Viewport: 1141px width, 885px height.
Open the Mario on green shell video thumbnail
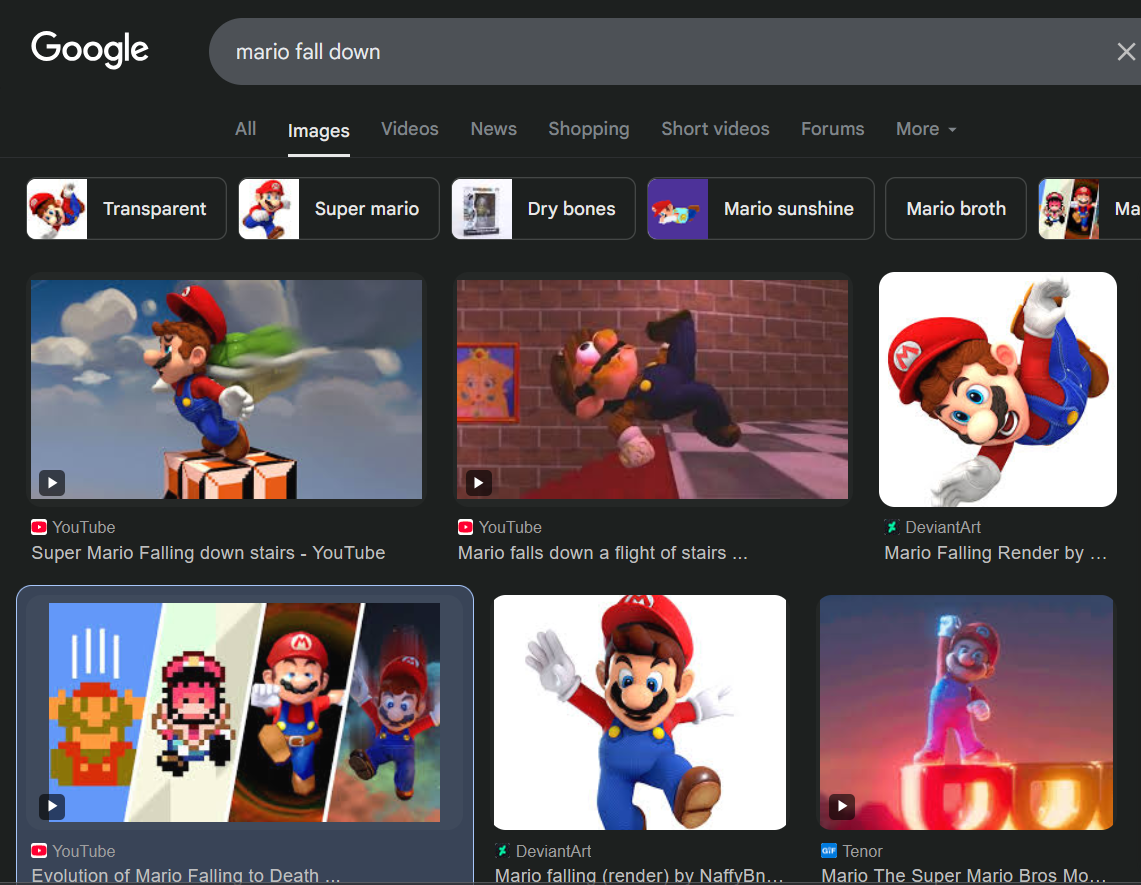coord(226,389)
